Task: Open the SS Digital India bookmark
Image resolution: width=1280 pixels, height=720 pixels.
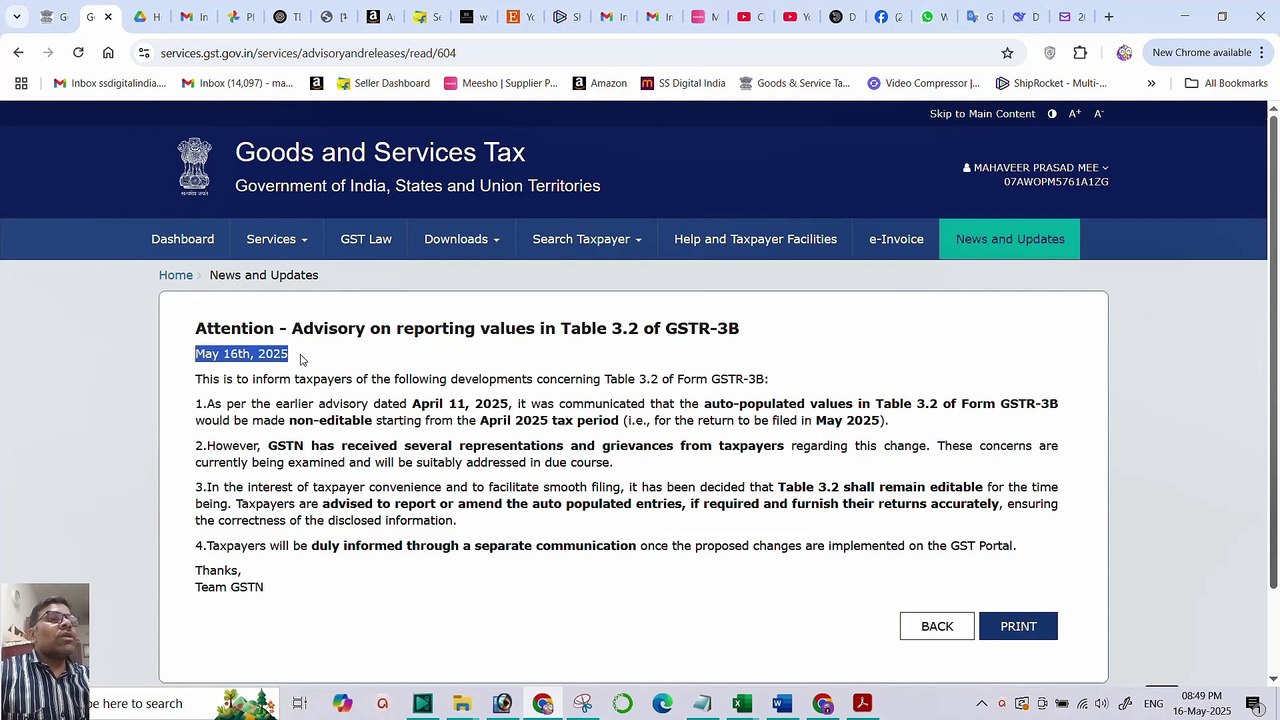Action: click(683, 83)
